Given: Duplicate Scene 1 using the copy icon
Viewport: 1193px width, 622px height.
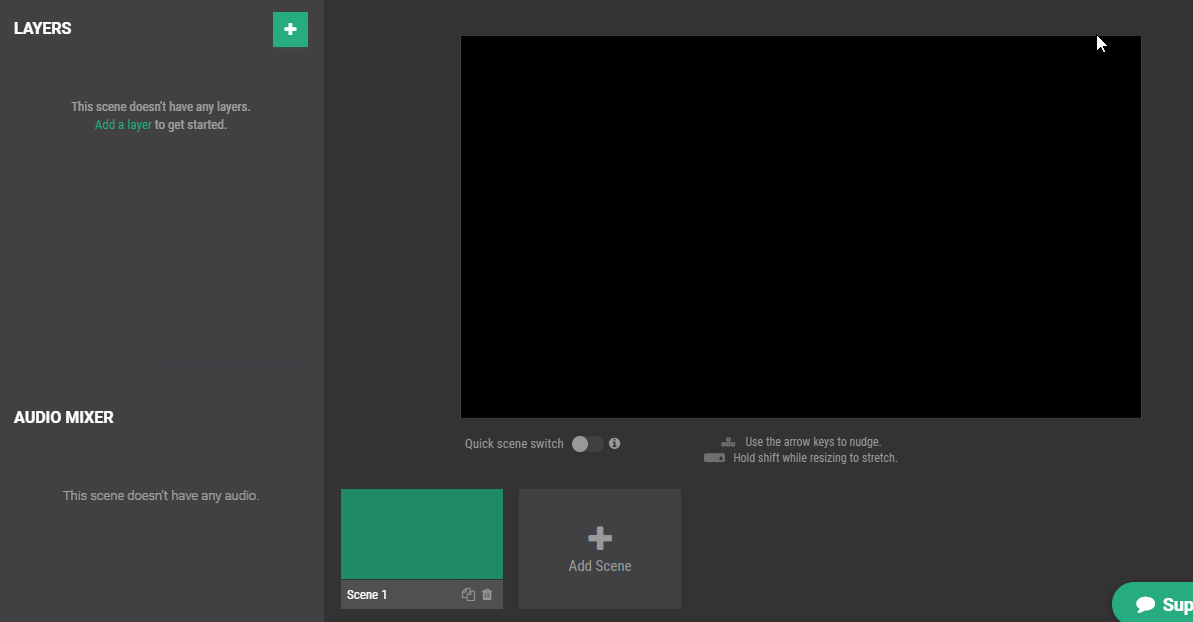Looking at the screenshot, I should (x=468, y=594).
